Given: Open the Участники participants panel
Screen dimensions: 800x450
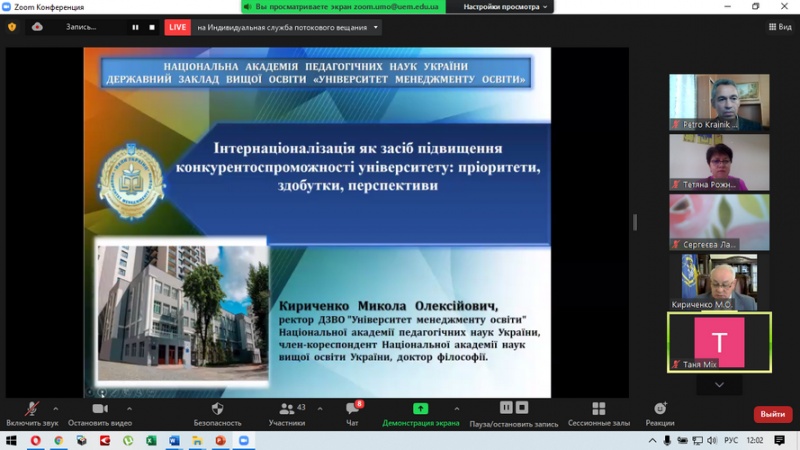Looking at the screenshot, I should (287, 409).
